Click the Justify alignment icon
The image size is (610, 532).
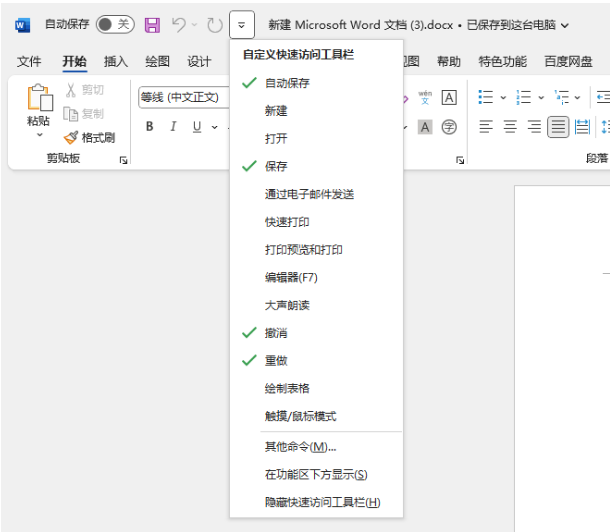(x=558, y=127)
